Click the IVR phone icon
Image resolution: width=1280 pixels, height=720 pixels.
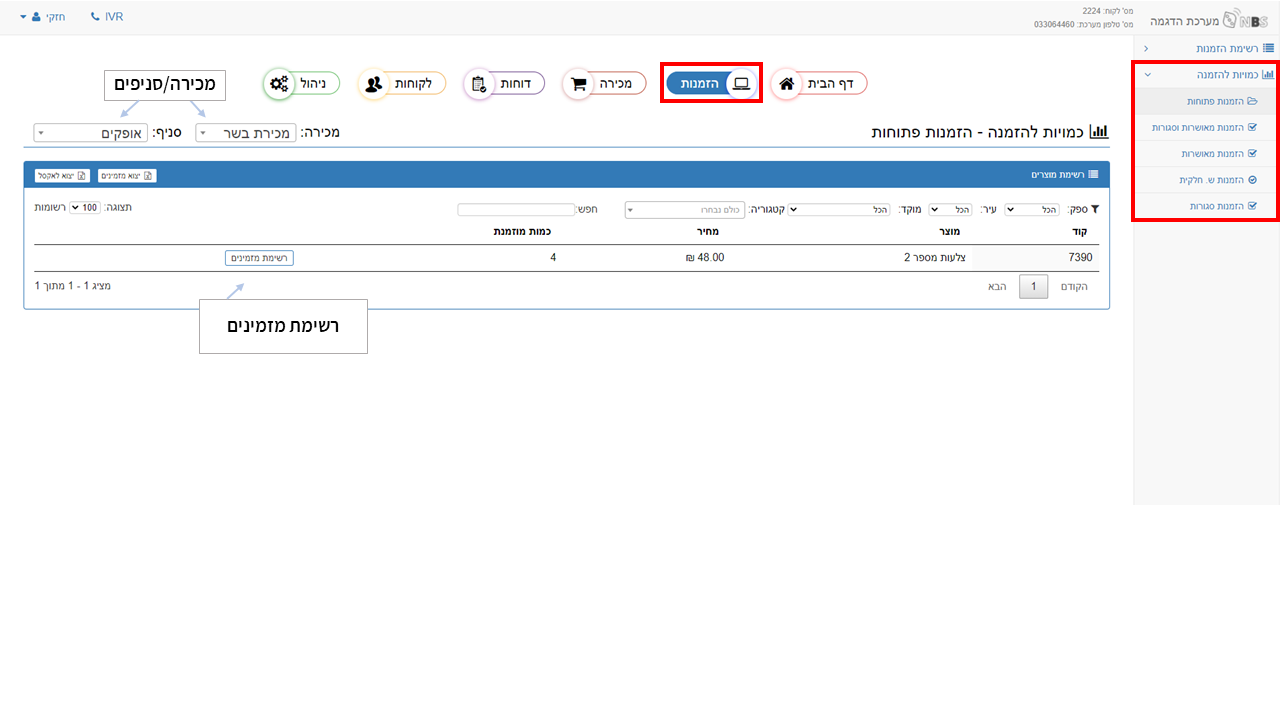pyautogui.click(x=95, y=17)
